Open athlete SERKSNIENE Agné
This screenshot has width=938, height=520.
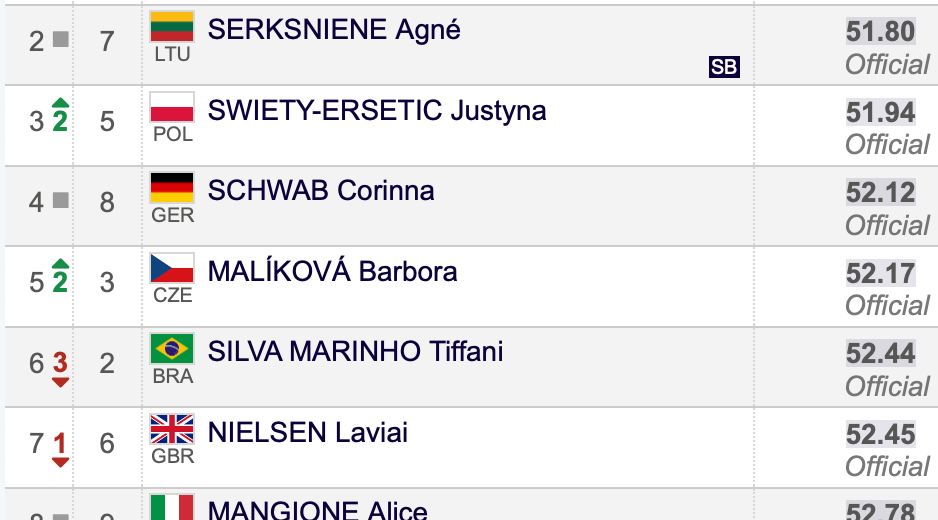(x=334, y=30)
